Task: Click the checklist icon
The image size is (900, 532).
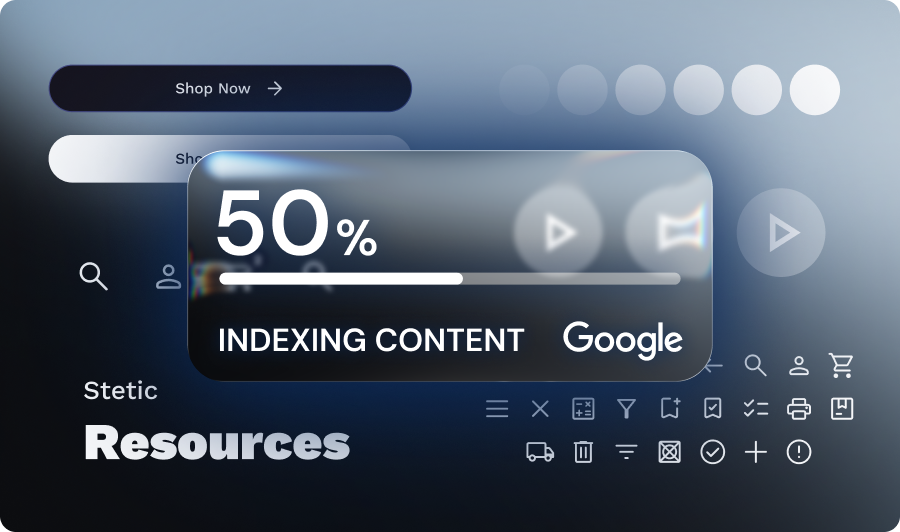Action: [755, 409]
